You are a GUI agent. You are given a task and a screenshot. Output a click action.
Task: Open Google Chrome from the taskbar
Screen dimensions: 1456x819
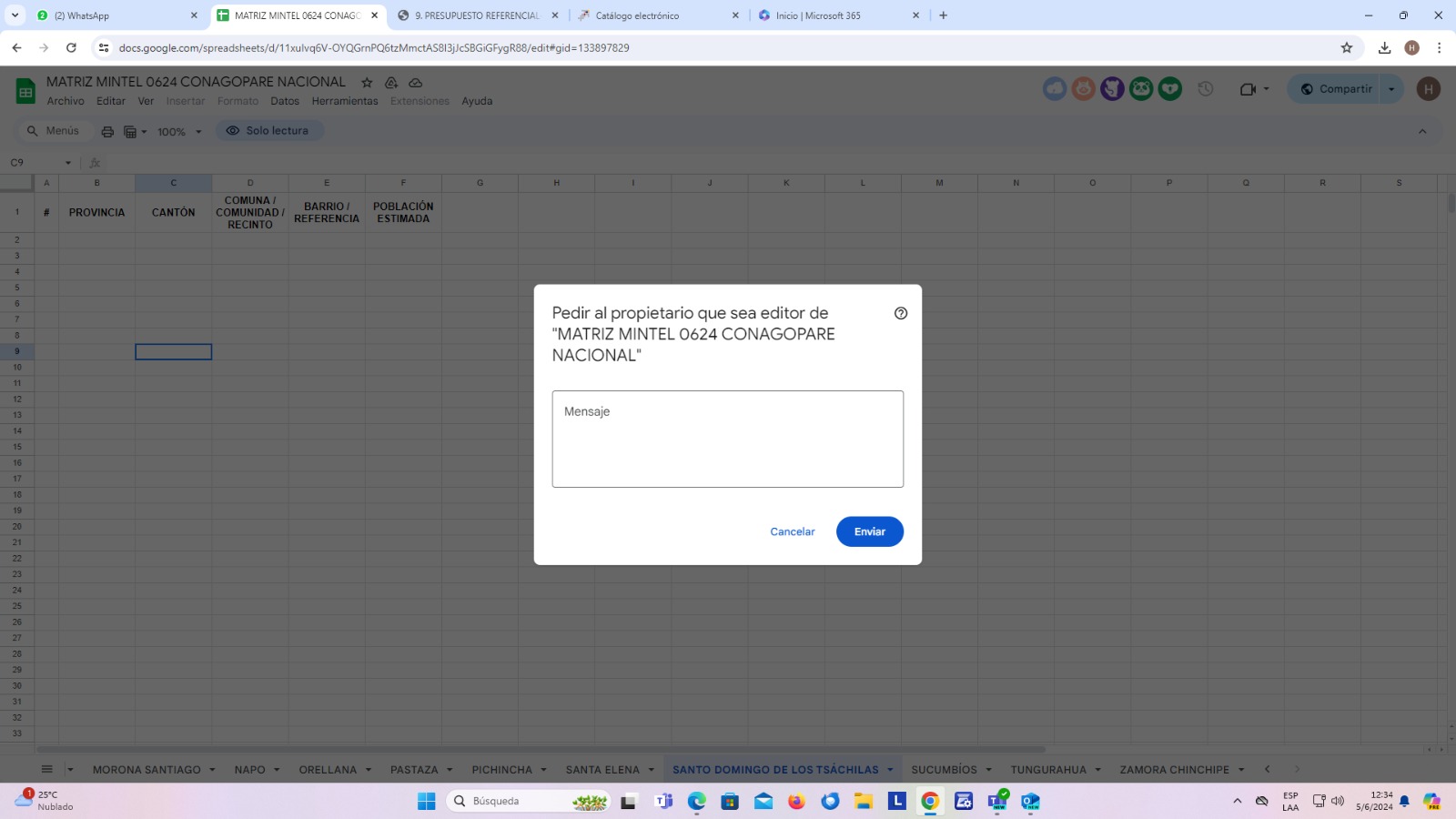930,801
